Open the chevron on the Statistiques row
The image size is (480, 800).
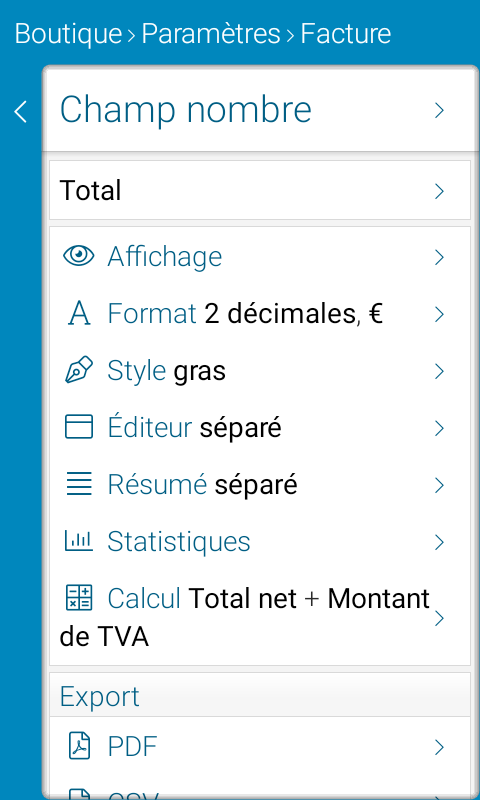(439, 542)
